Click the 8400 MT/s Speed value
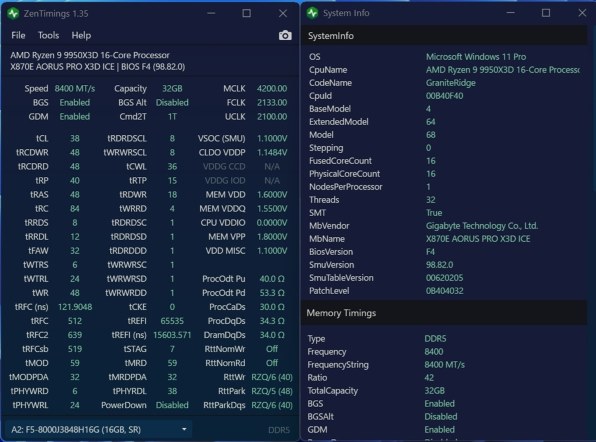Viewport: 596px width, 442px height. pos(74,89)
